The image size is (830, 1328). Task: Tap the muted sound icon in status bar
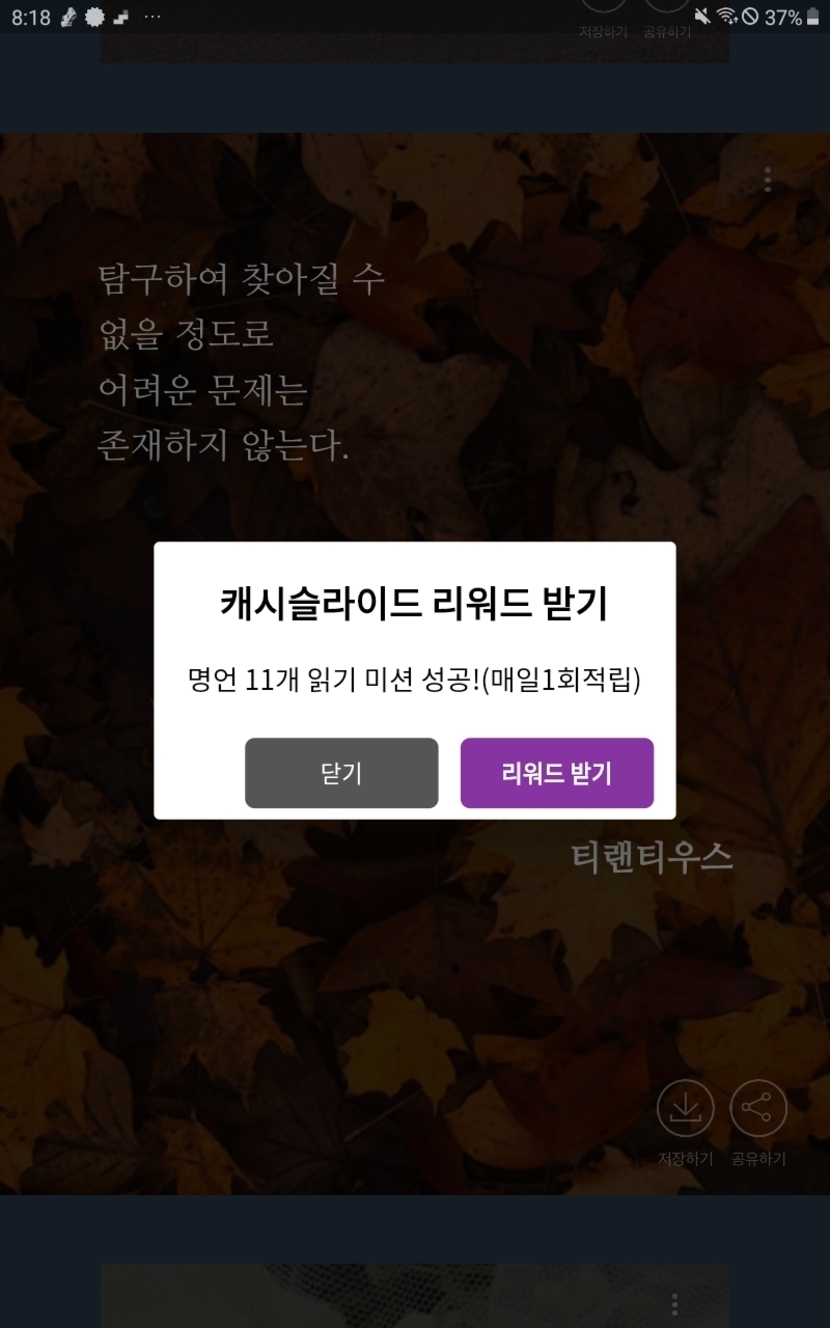click(x=702, y=17)
